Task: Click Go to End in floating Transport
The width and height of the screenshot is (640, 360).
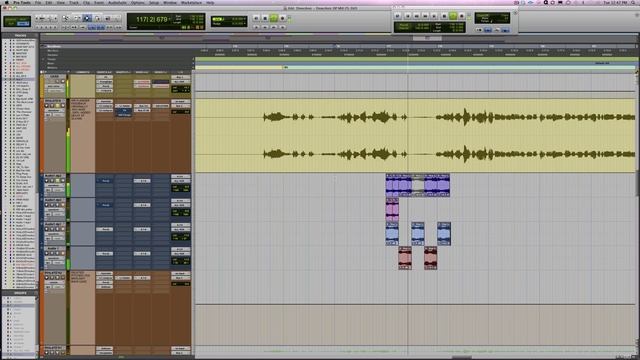Action: coord(434,16)
